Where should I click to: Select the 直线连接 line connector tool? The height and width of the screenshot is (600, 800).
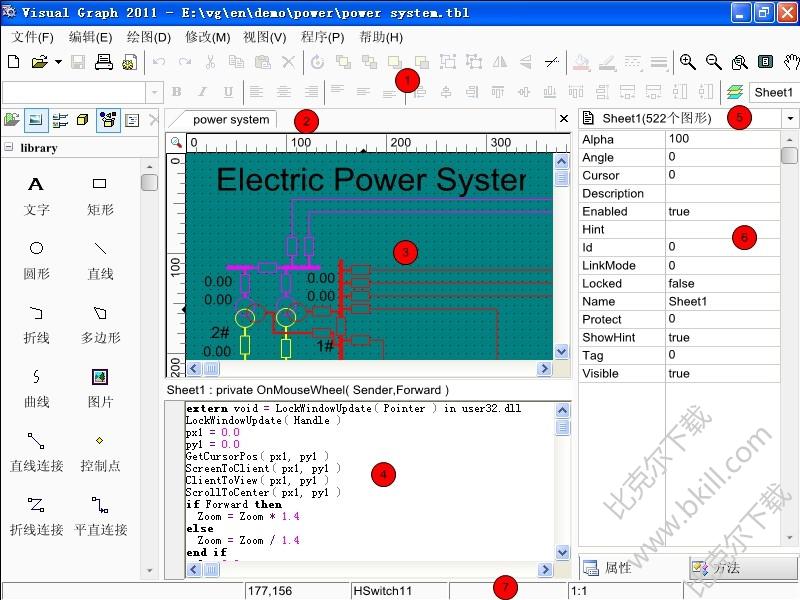[36, 453]
